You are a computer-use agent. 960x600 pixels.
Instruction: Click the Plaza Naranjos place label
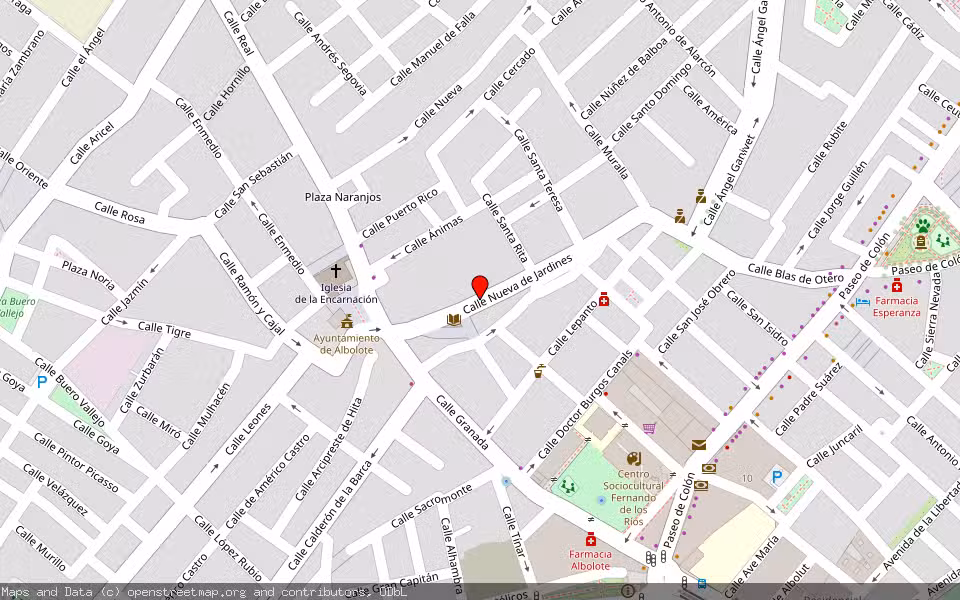point(343,197)
